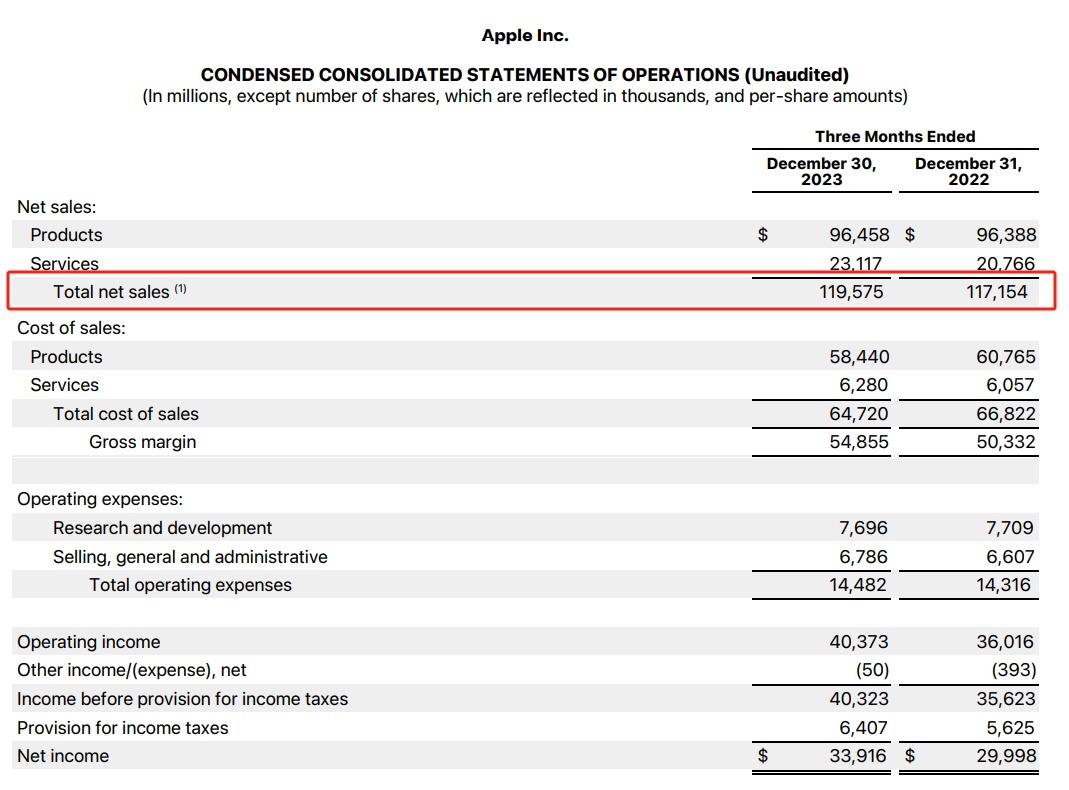Viewport: 1069px width, 790px height.
Task: Click the 'Three Months Ended' header
Action: [x=895, y=136]
